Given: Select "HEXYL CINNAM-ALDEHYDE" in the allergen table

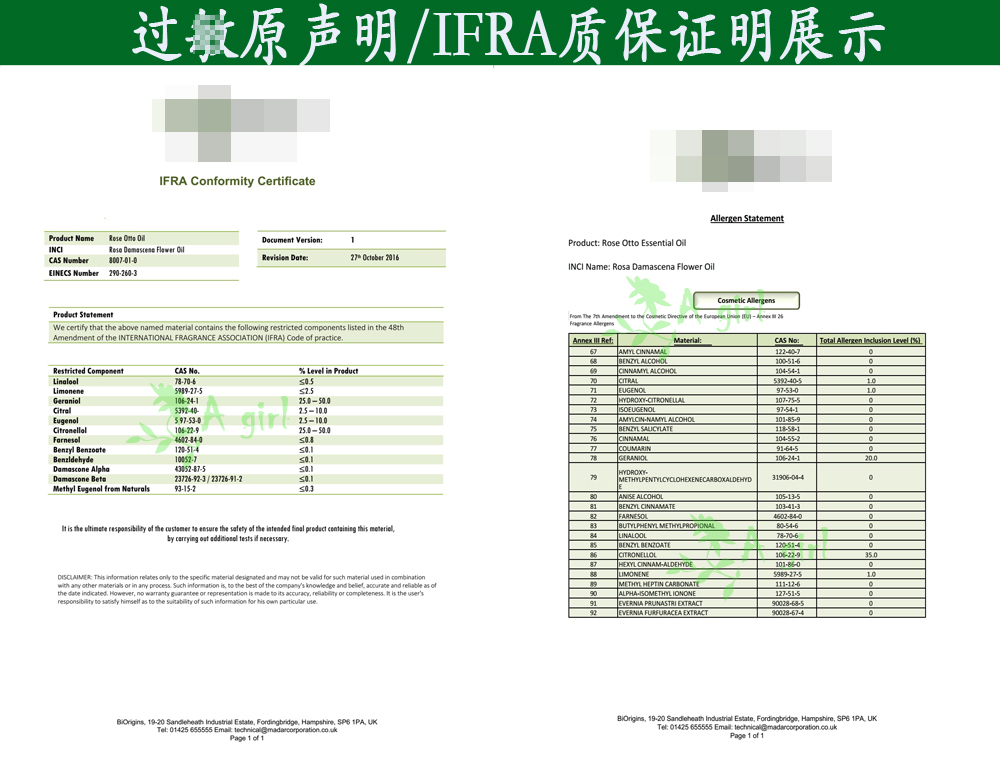Looking at the screenshot, I should pos(656,564).
